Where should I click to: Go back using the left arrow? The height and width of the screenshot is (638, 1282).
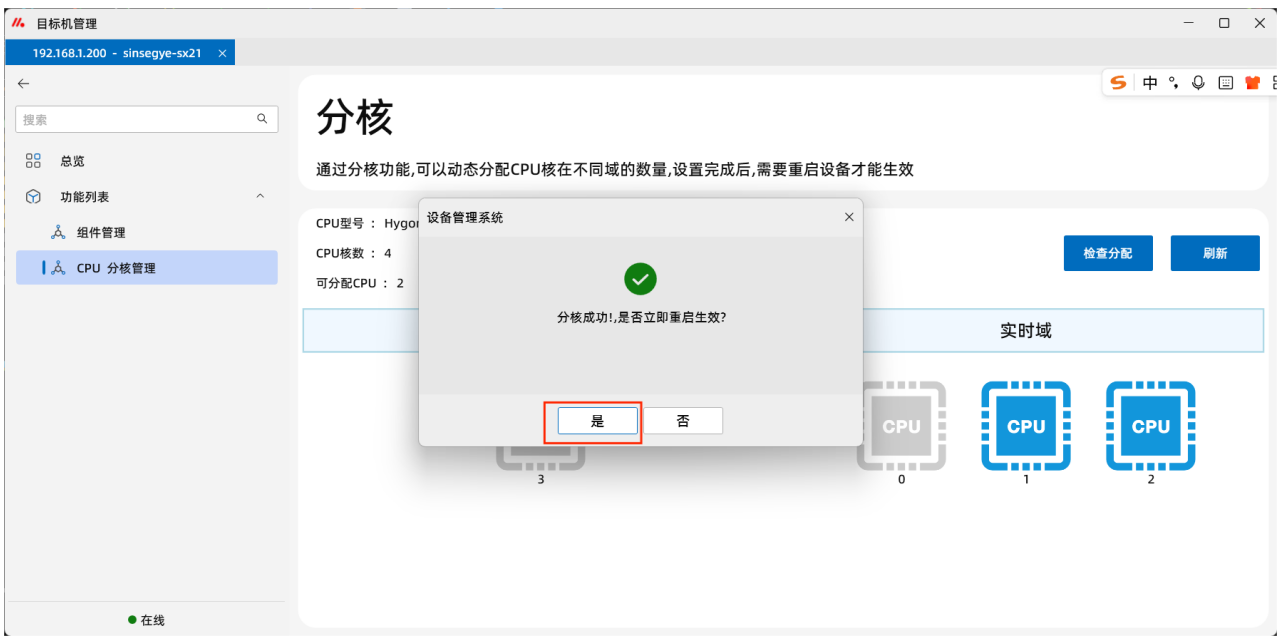click(23, 84)
